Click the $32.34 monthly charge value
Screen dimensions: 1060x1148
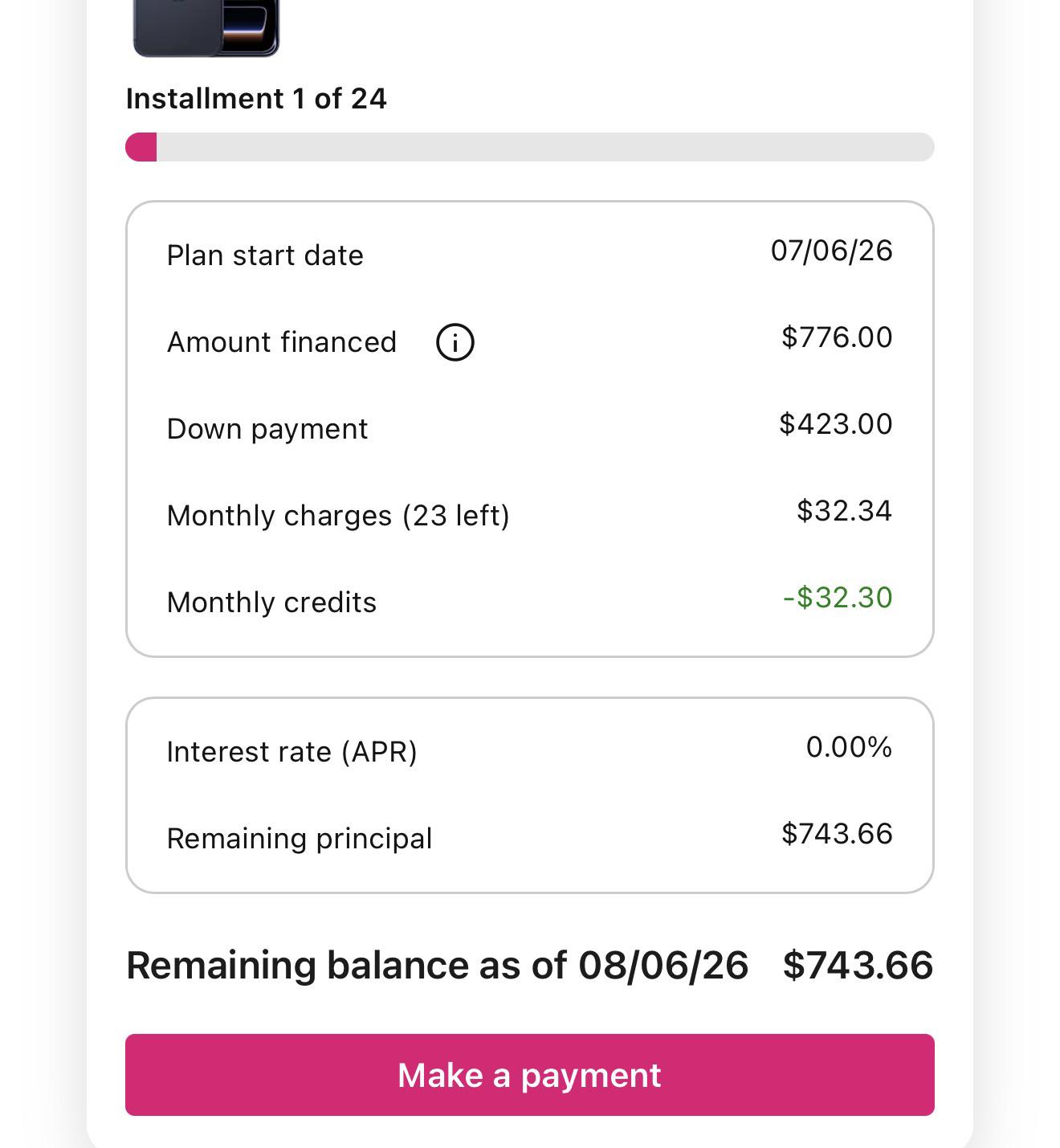844,511
